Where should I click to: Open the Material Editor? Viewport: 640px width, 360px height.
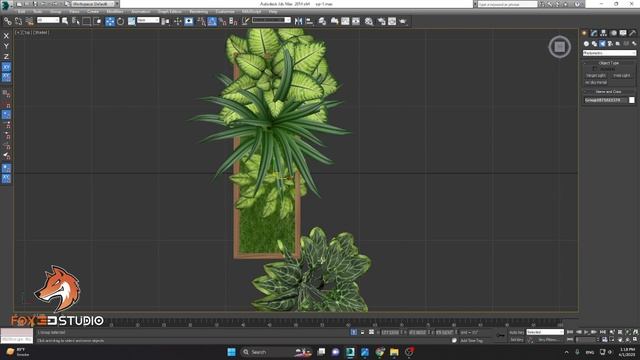(369, 21)
